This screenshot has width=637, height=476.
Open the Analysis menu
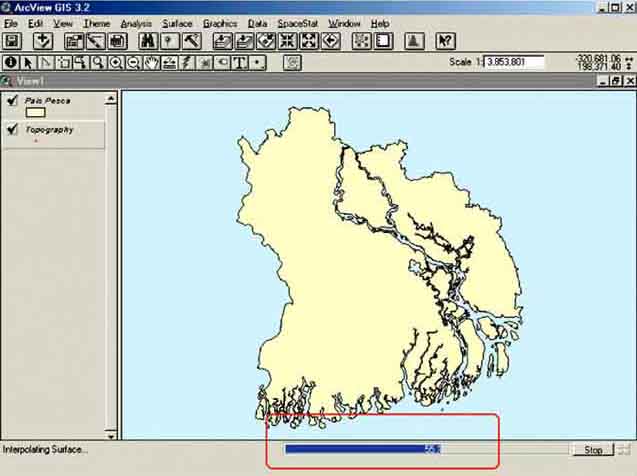coord(135,22)
